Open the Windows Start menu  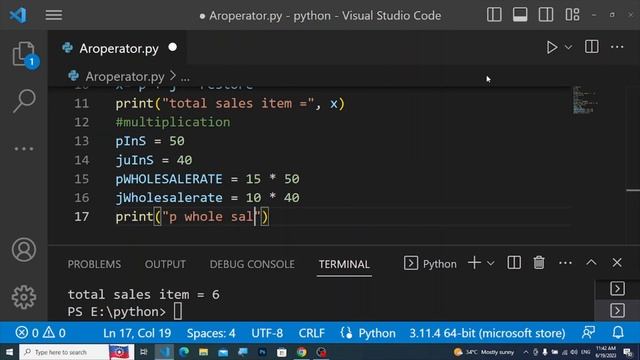click(x=9, y=352)
